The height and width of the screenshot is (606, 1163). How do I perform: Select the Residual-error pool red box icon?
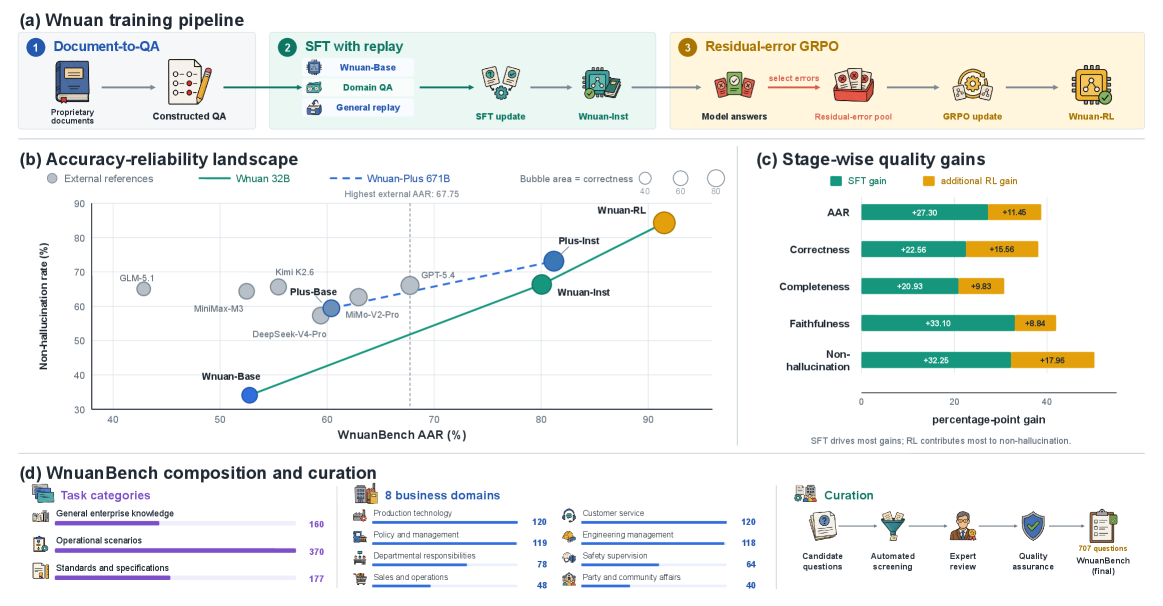coord(853,85)
